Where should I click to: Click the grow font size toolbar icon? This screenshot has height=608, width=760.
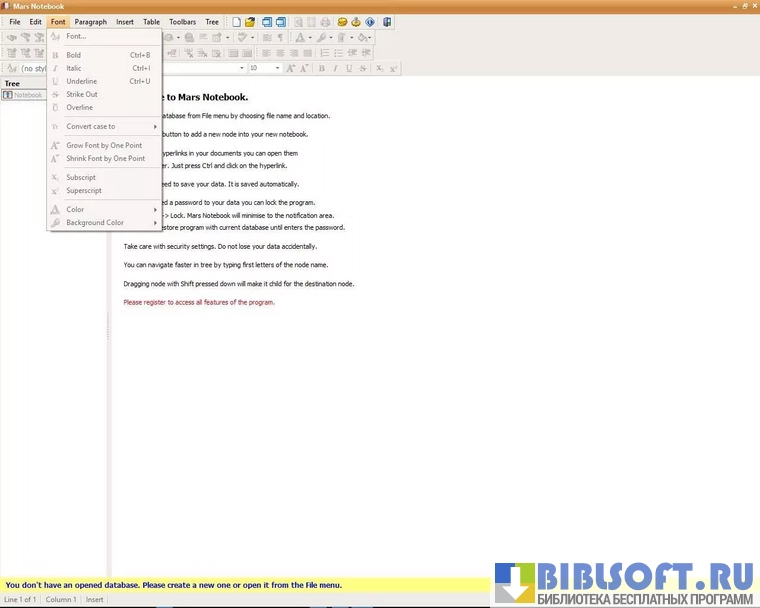click(x=291, y=68)
